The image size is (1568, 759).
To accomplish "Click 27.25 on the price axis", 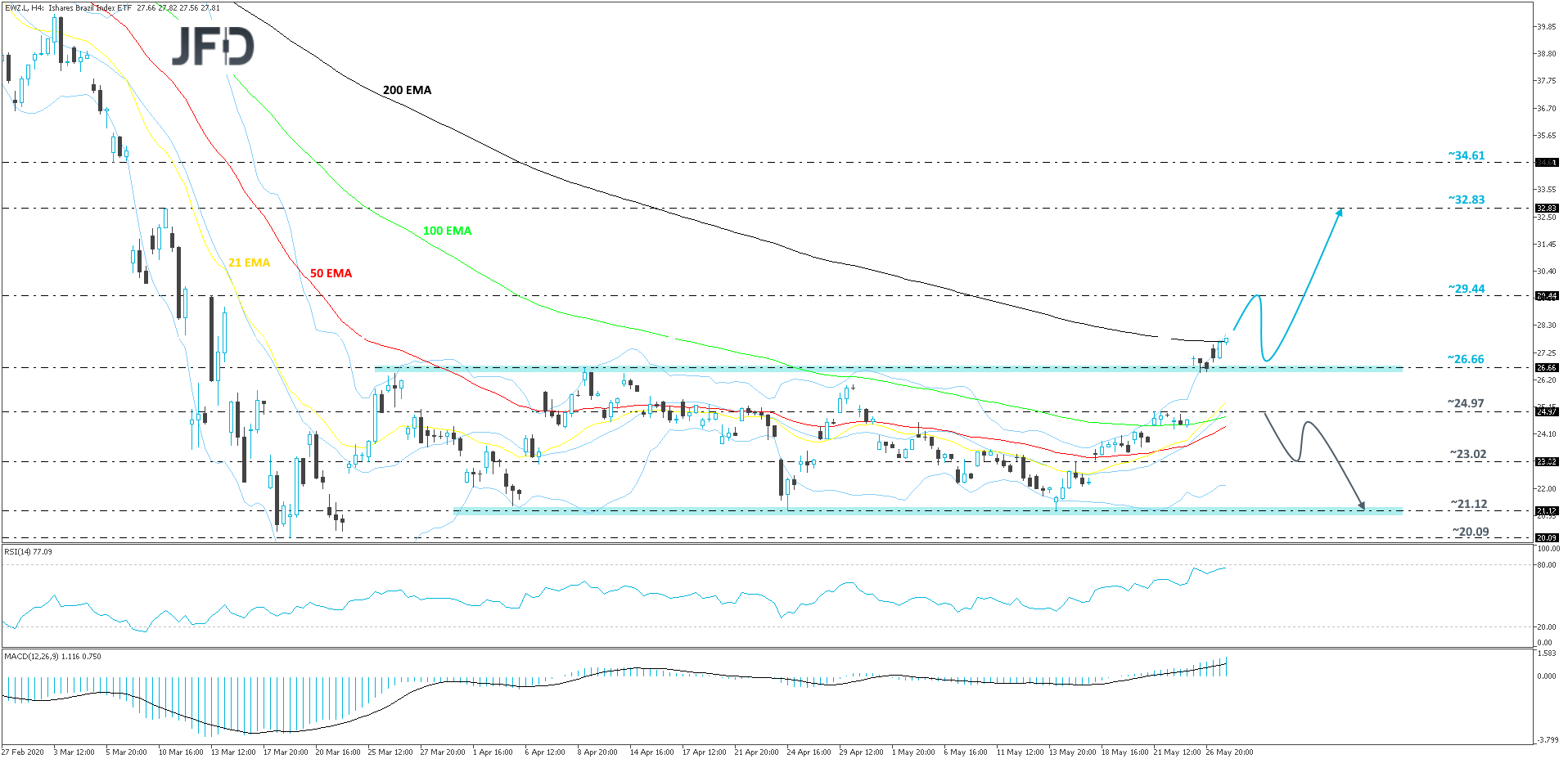I will tap(1546, 353).
